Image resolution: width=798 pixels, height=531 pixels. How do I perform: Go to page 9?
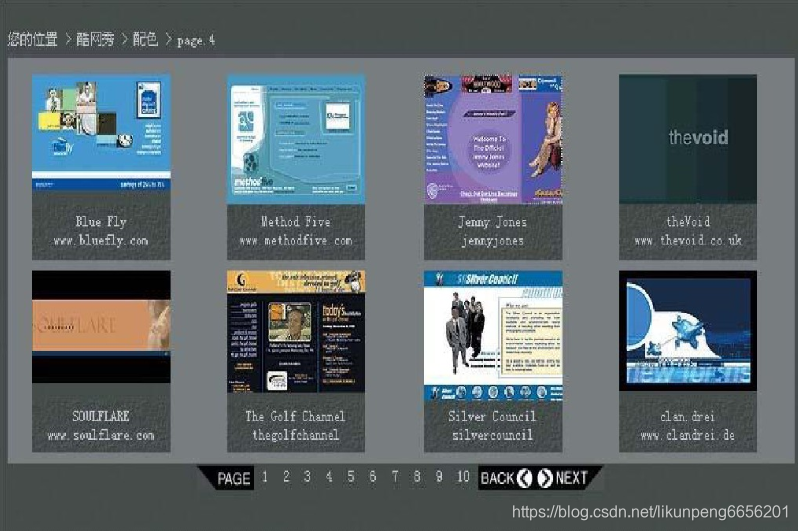[439, 477]
